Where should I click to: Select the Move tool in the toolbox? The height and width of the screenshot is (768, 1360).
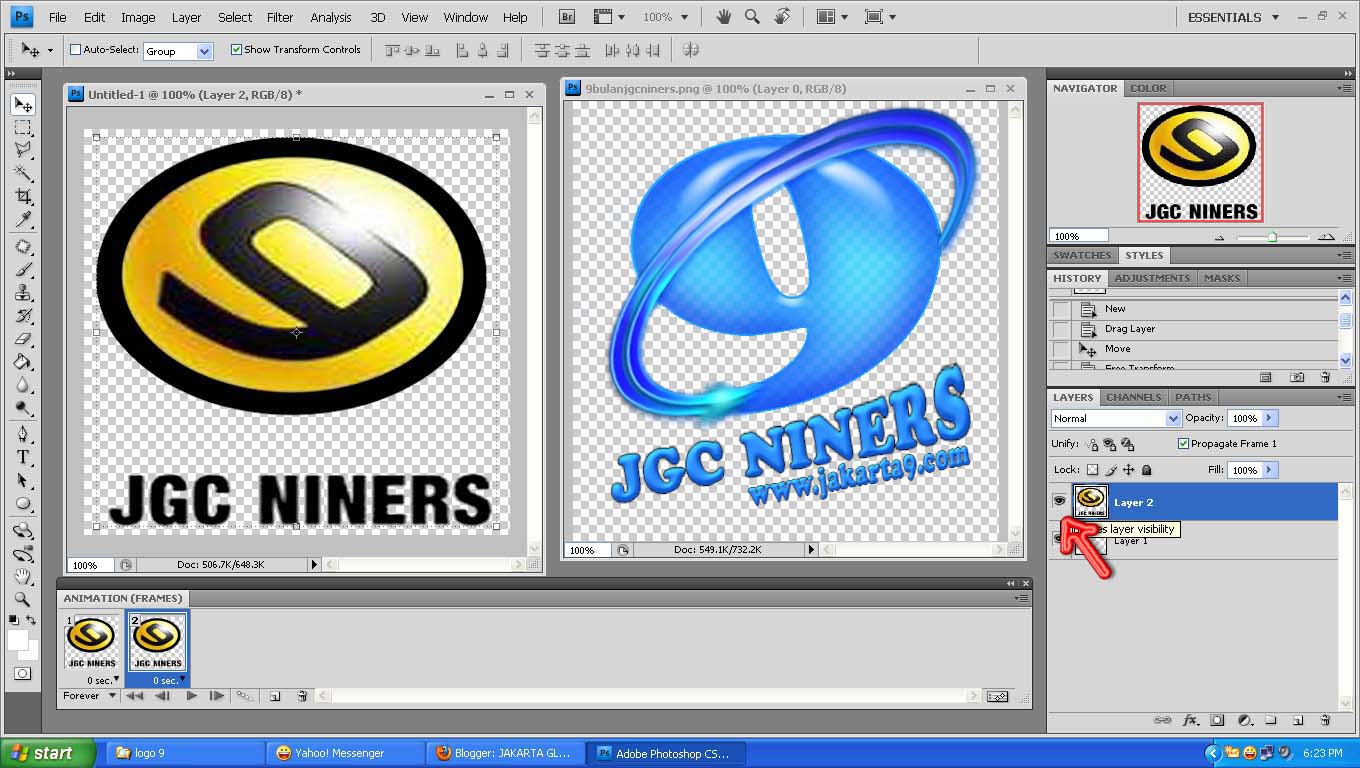click(x=23, y=105)
